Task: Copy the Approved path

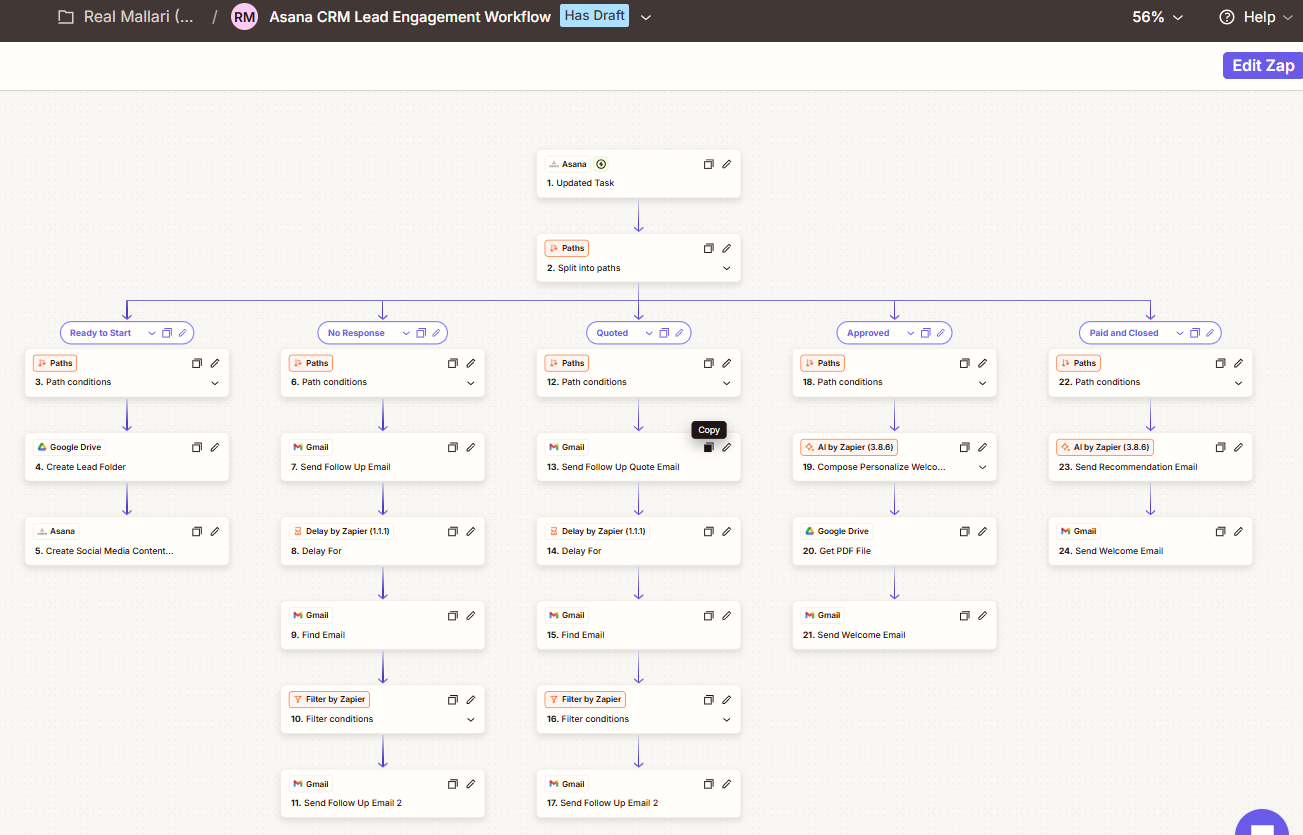Action: click(925, 333)
